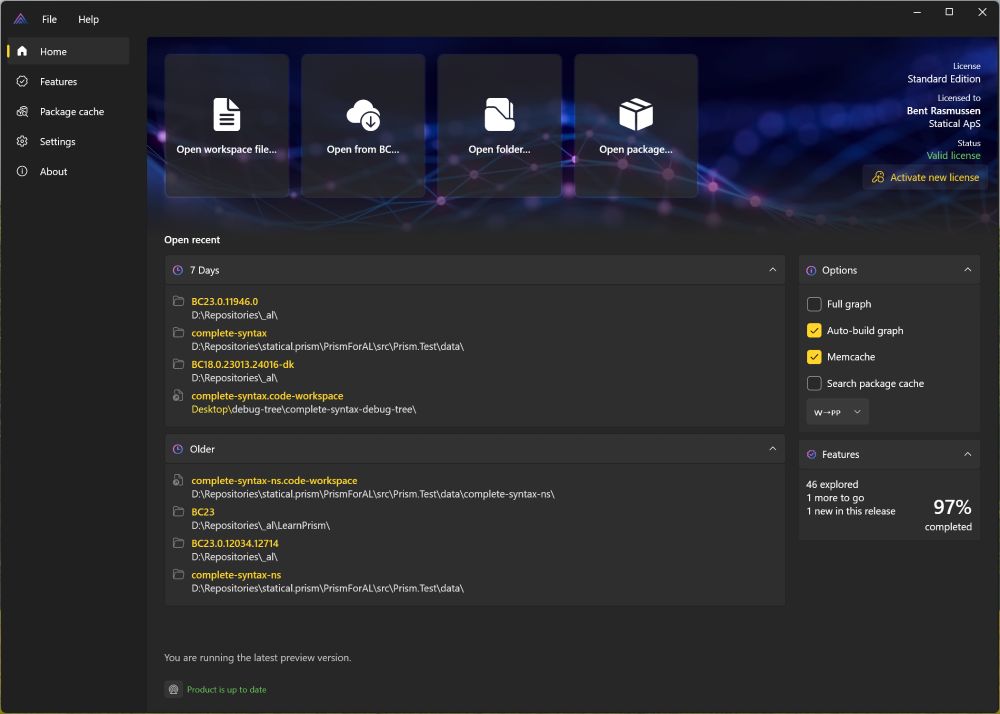Screen dimensions: 1000x714
Task: Click the folder icon beside BC23
Action: (x=179, y=511)
